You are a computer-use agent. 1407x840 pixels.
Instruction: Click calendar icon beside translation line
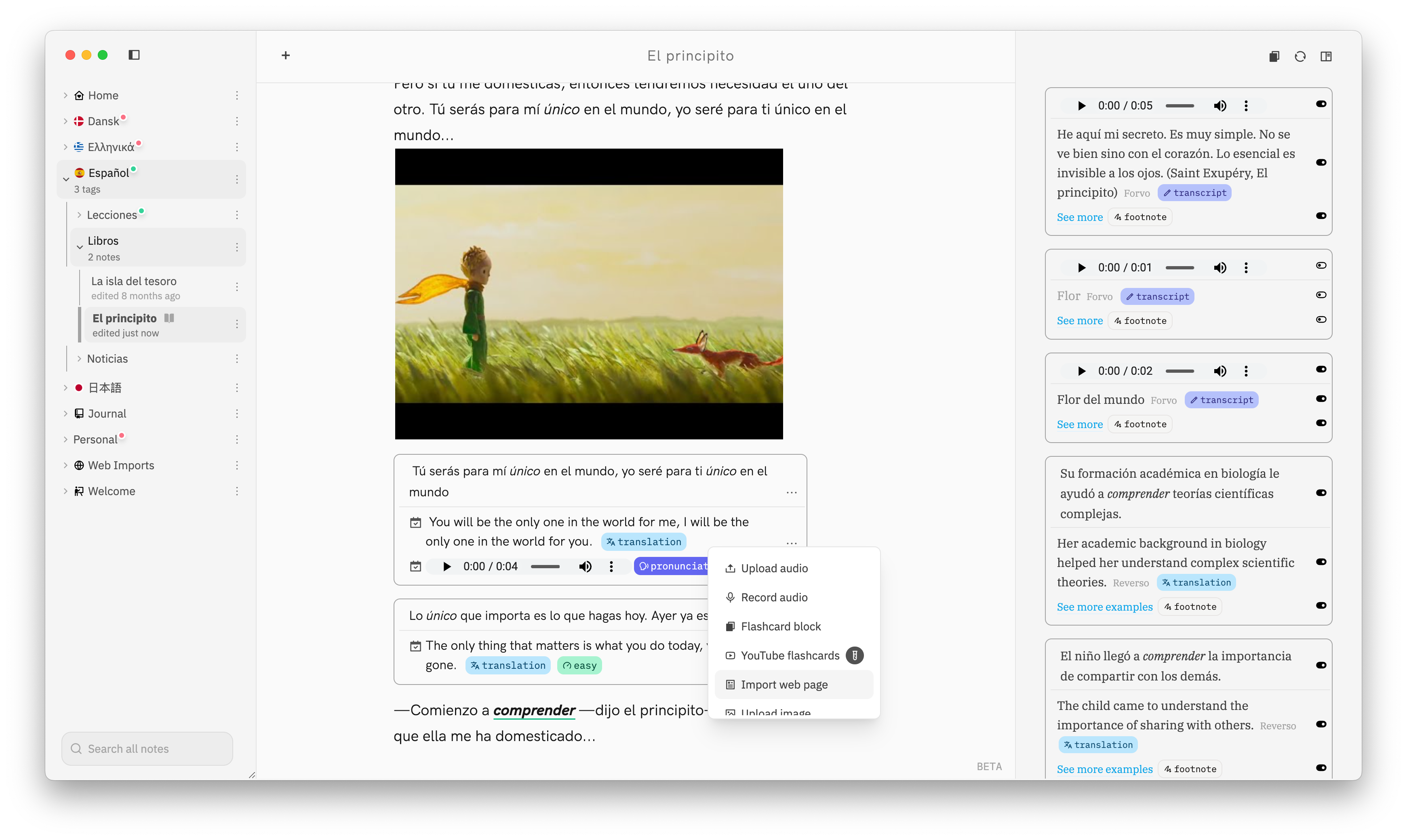click(x=415, y=523)
